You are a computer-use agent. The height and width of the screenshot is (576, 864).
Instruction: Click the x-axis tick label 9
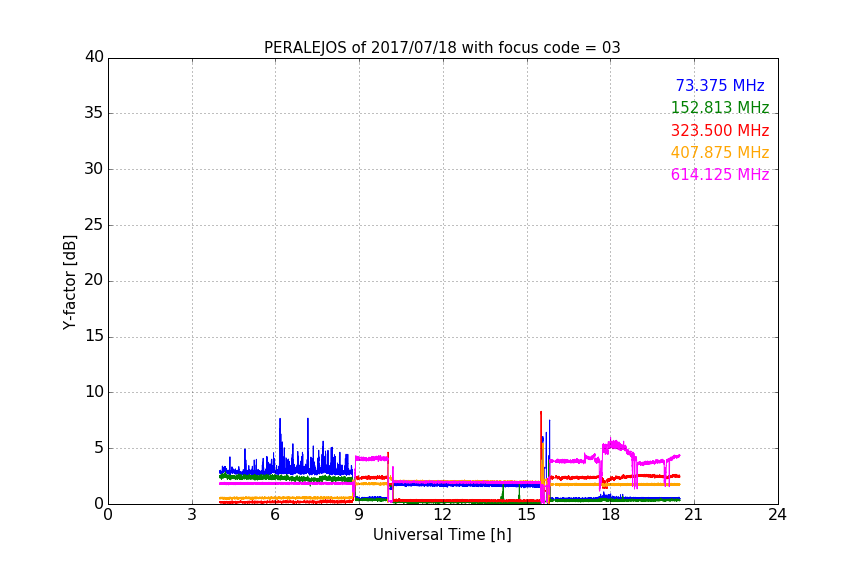(x=359, y=515)
